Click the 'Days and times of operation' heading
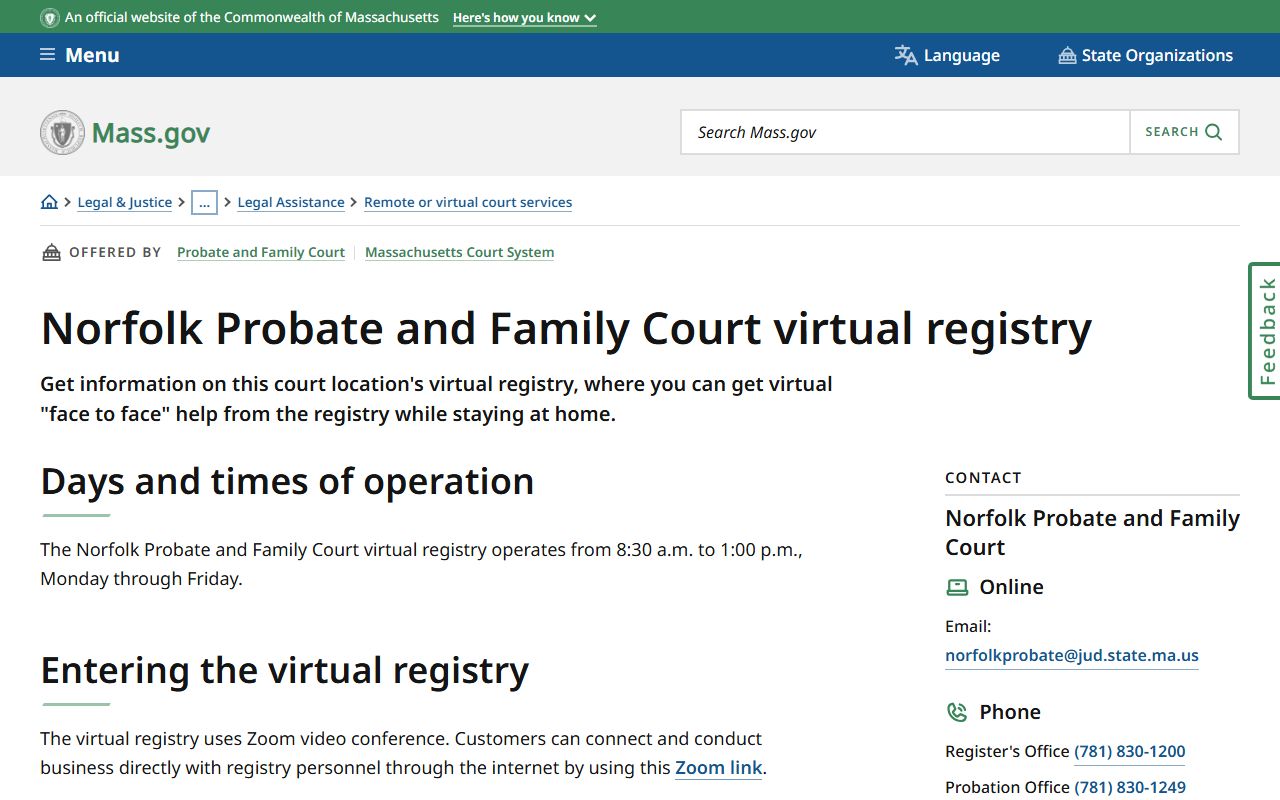Image resolution: width=1280 pixels, height=800 pixels. click(287, 481)
